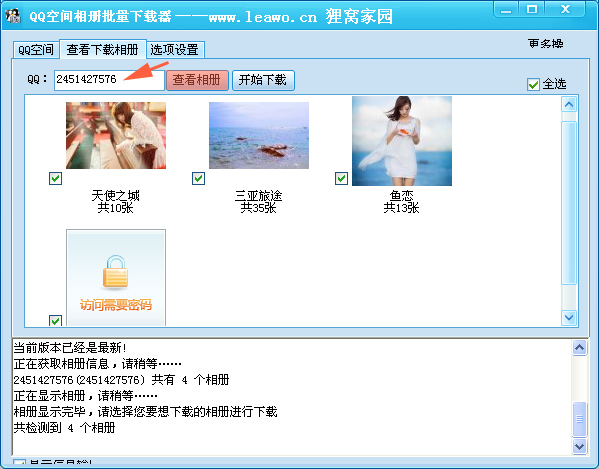Click the 更多操 link at top right
The width and height of the screenshot is (599, 469).
click(x=546, y=44)
